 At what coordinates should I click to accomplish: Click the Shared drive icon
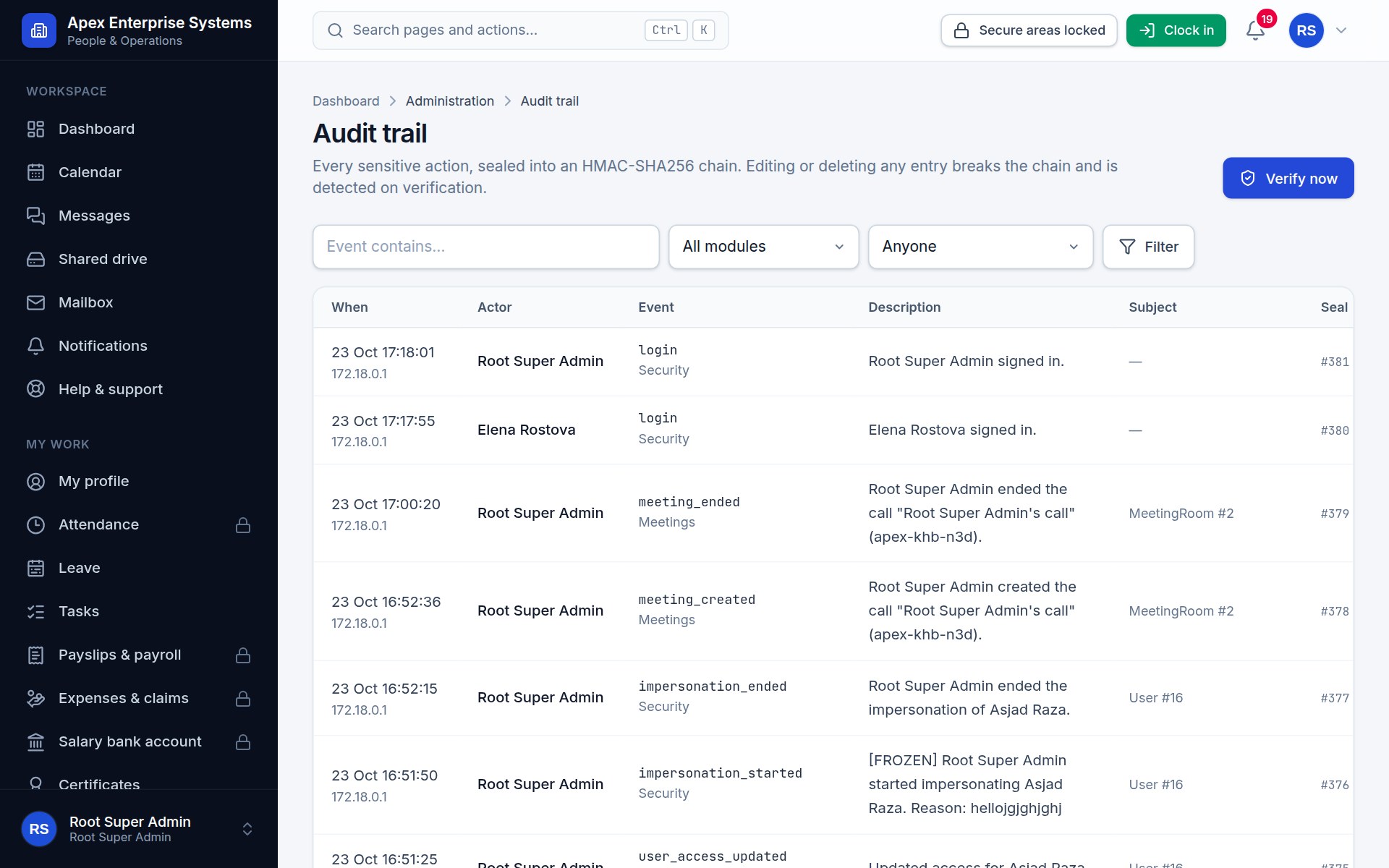tap(35, 259)
